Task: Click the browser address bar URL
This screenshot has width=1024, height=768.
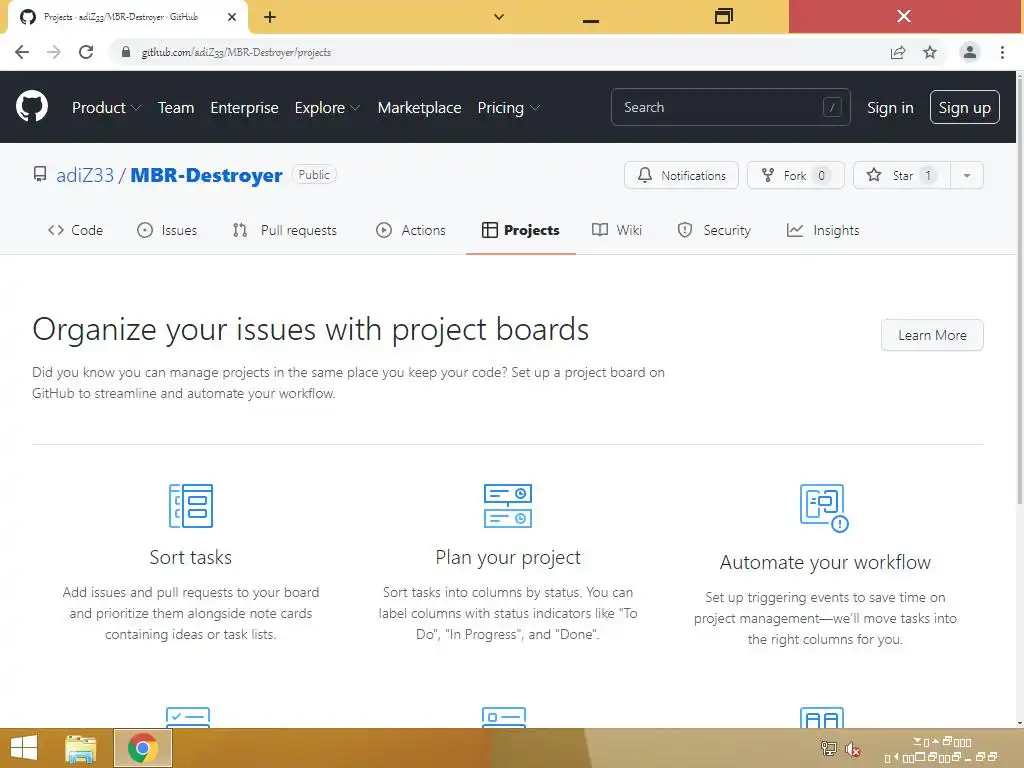Action: coord(236,52)
